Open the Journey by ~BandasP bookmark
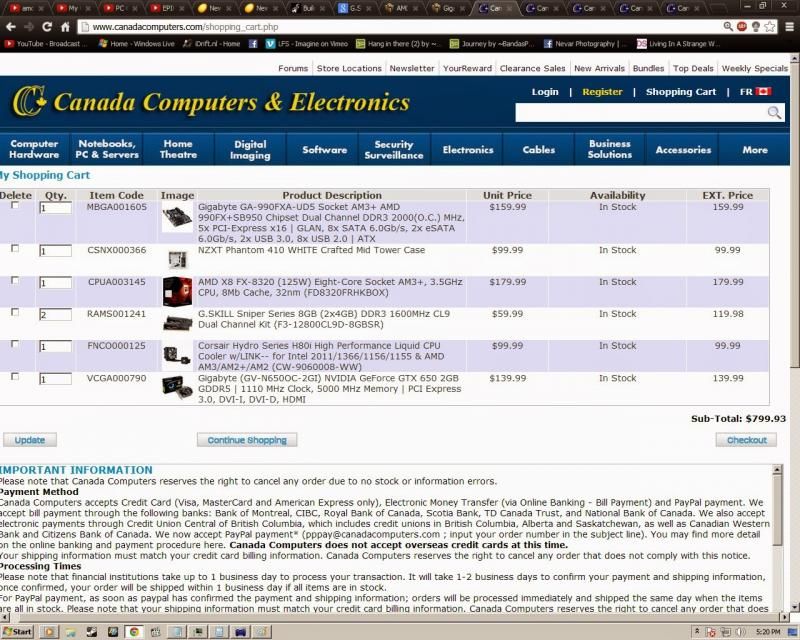800x640 pixels. [x=491, y=44]
